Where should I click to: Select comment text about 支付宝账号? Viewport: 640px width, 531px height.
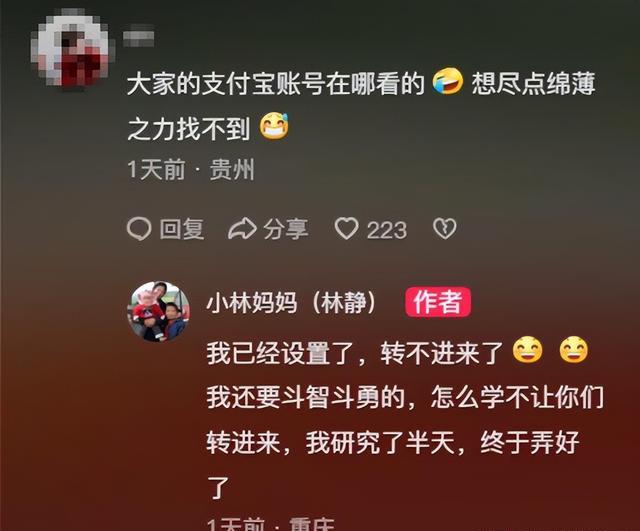coord(361,105)
